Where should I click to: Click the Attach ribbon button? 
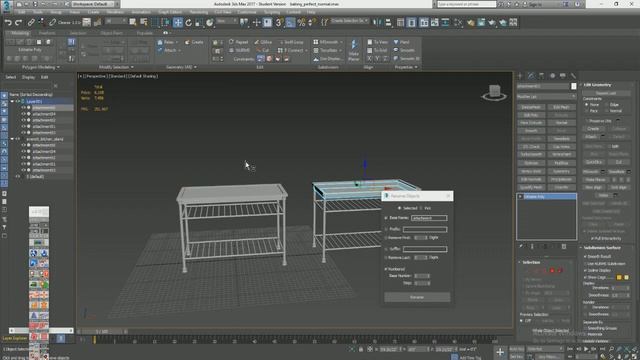169,50
